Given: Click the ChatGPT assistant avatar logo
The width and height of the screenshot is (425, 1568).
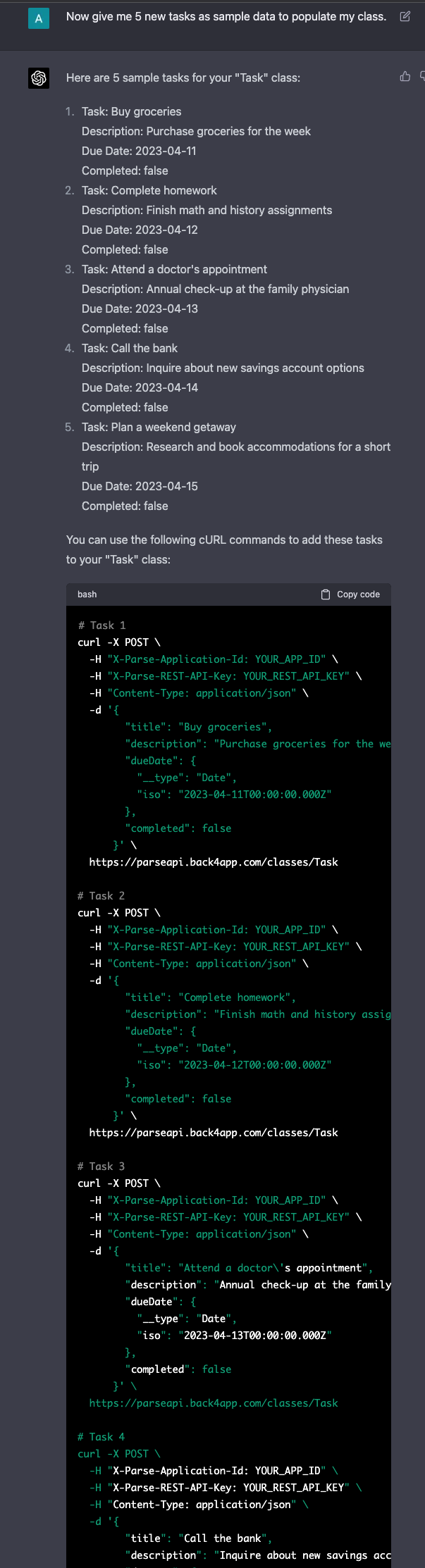Looking at the screenshot, I should click(37, 78).
